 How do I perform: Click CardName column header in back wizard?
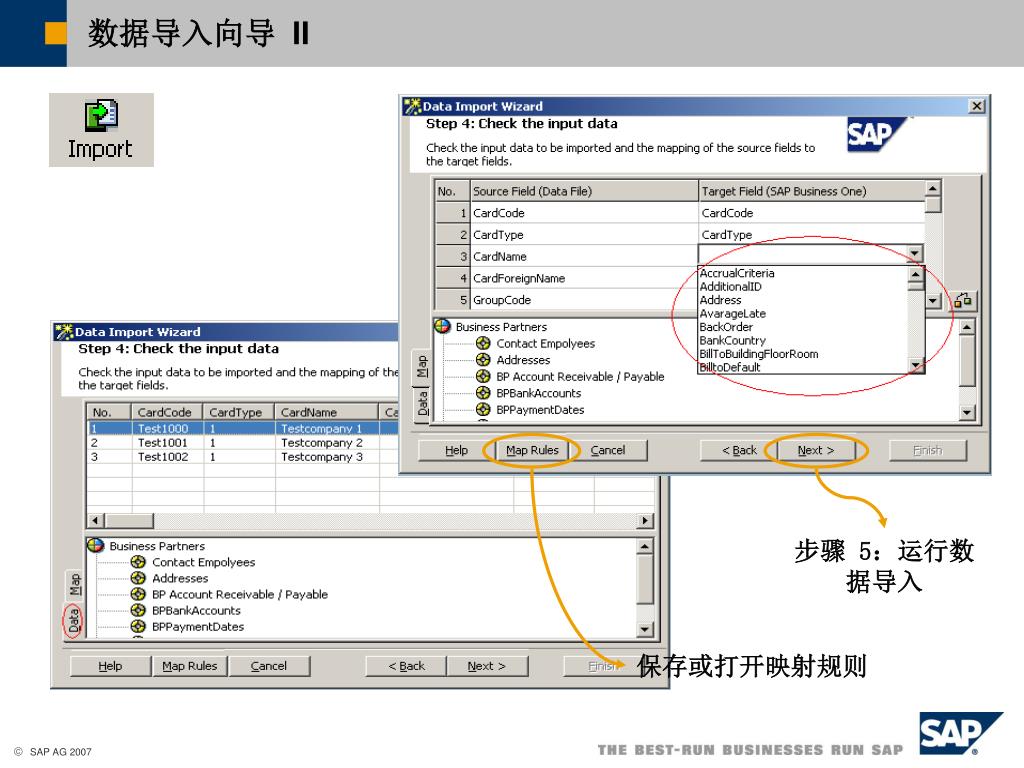click(x=327, y=412)
